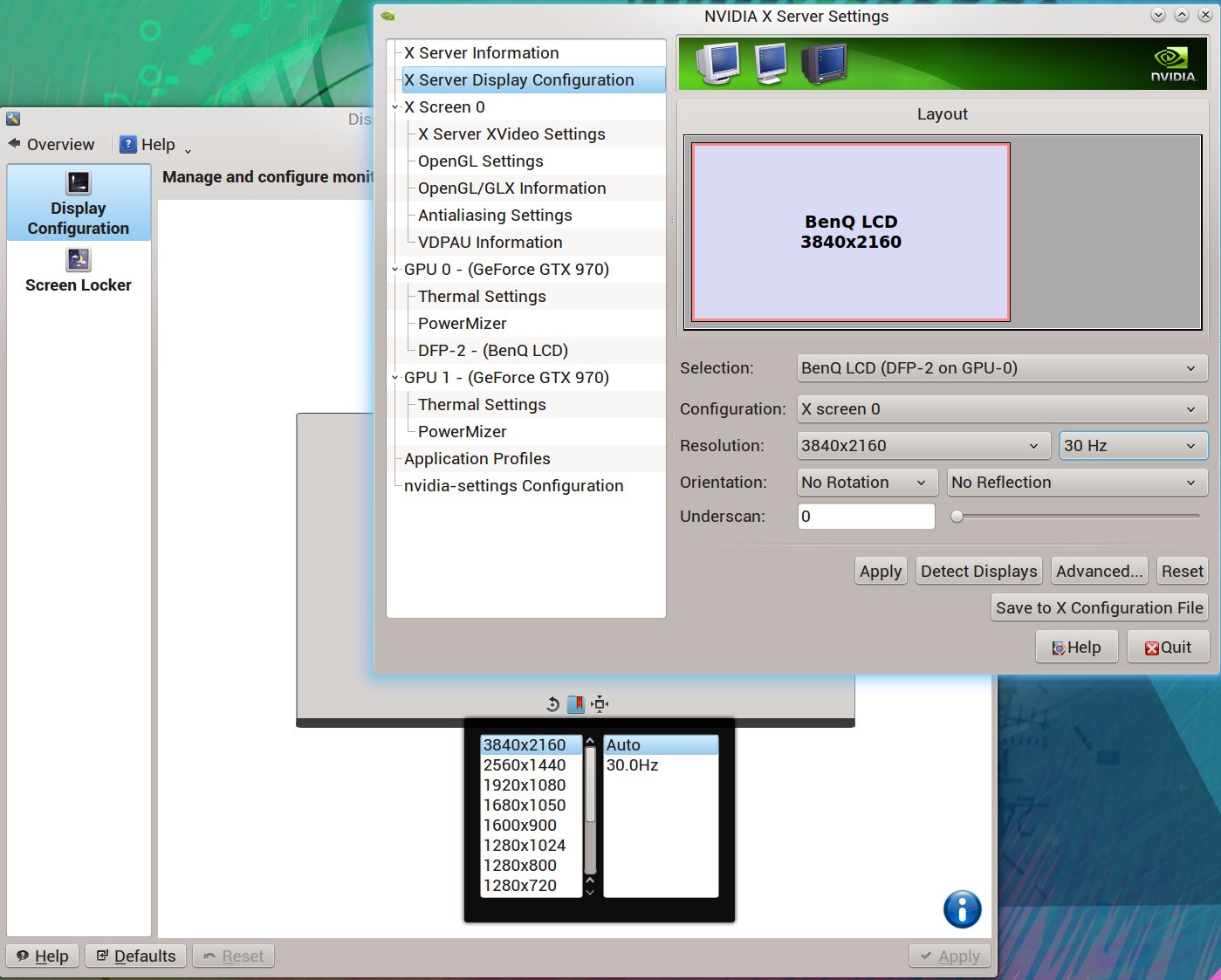Select 1920x1080 in resolution list
The width and height of the screenshot is (1221, 980).
click(531, 785)
